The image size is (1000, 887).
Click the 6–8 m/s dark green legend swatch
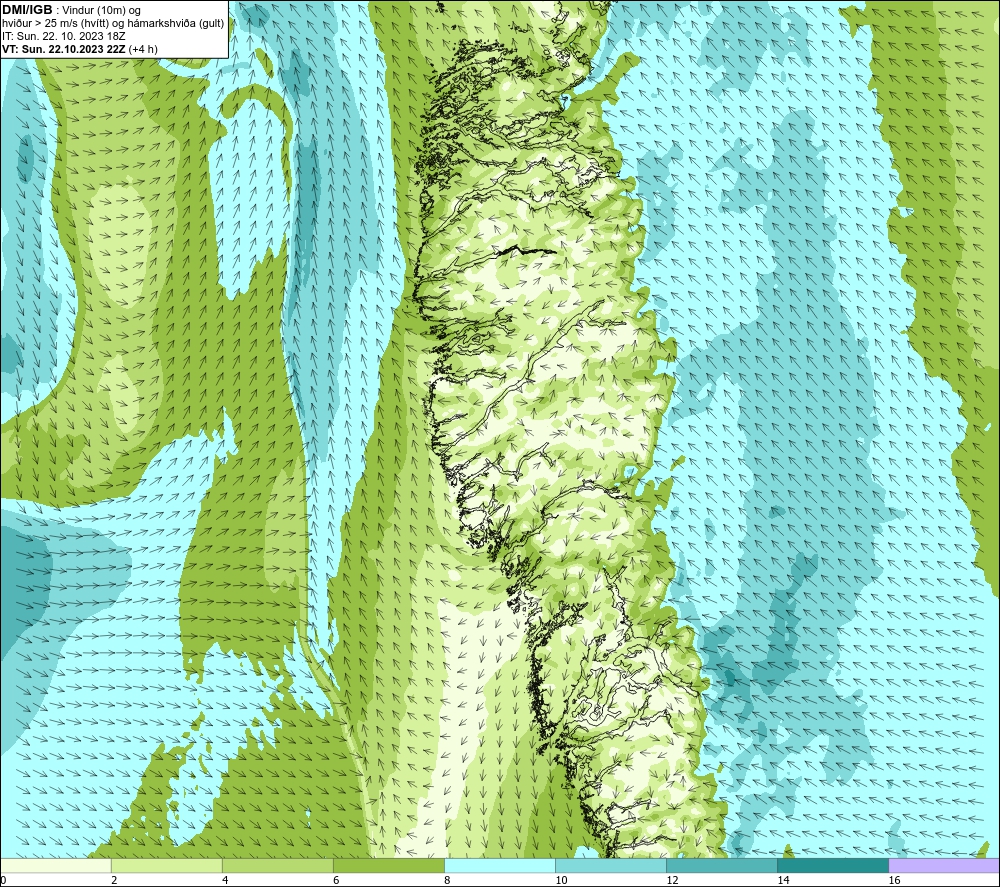coord(389,865)
